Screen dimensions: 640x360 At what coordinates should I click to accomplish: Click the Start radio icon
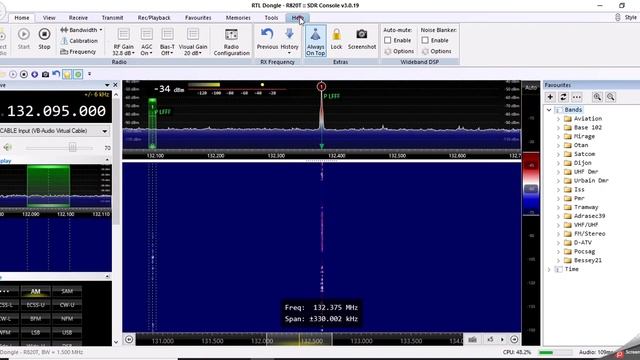24,39
